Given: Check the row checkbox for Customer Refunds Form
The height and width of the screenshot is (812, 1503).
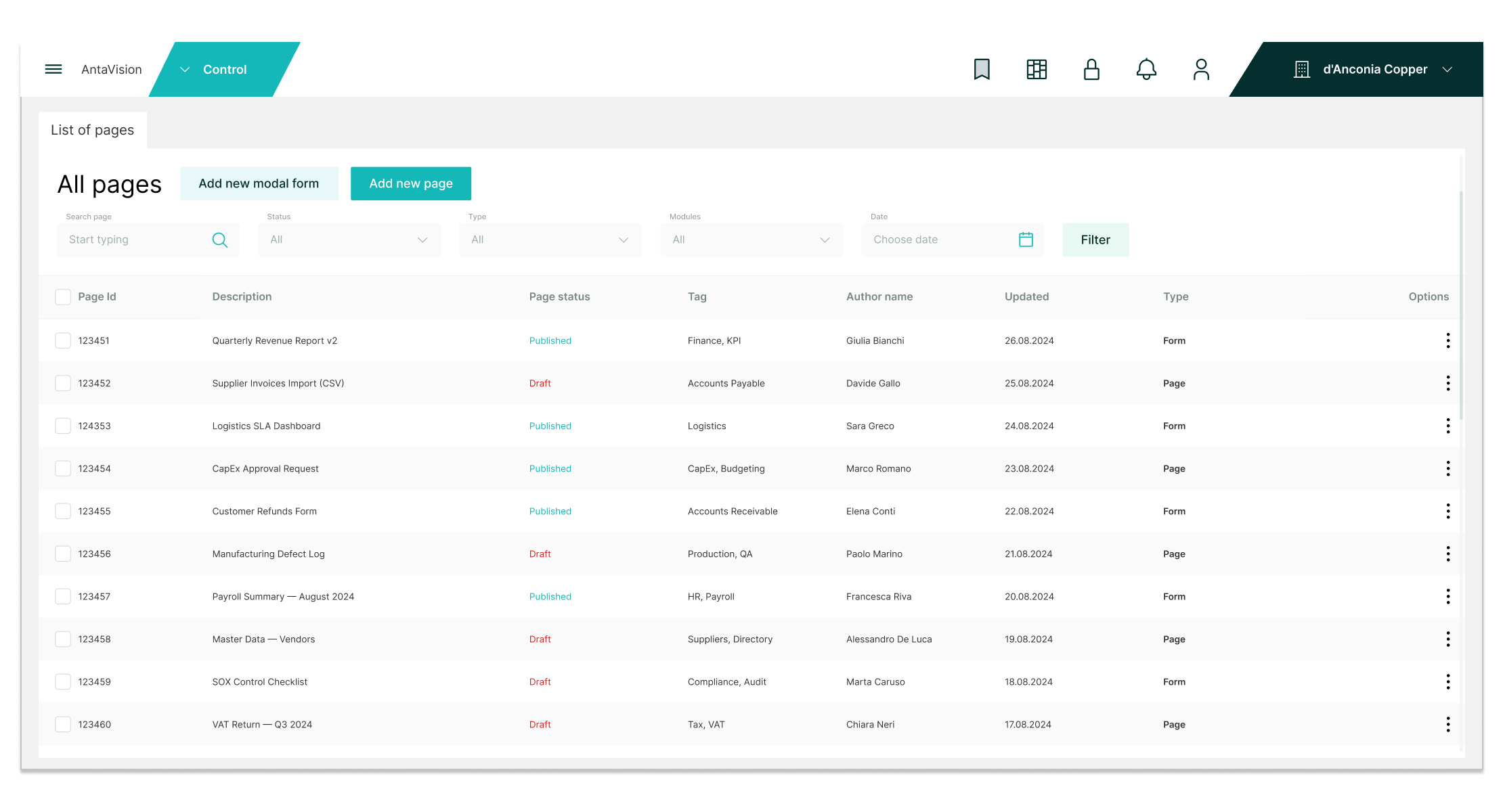Looking at the screenshot, I should pyautogui.click(x=63, y=511).
